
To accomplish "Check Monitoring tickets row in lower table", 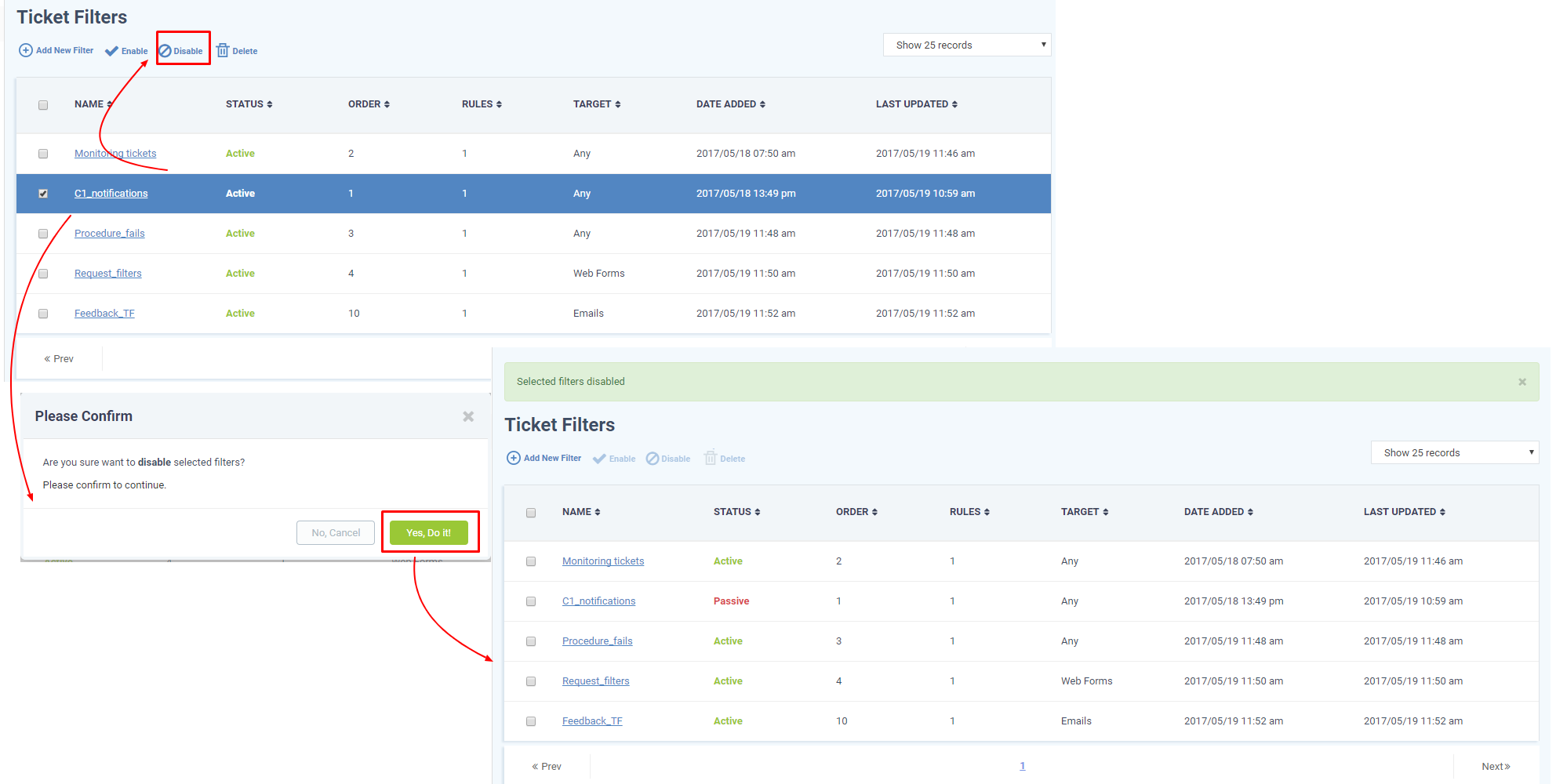I will pos(531,561).
